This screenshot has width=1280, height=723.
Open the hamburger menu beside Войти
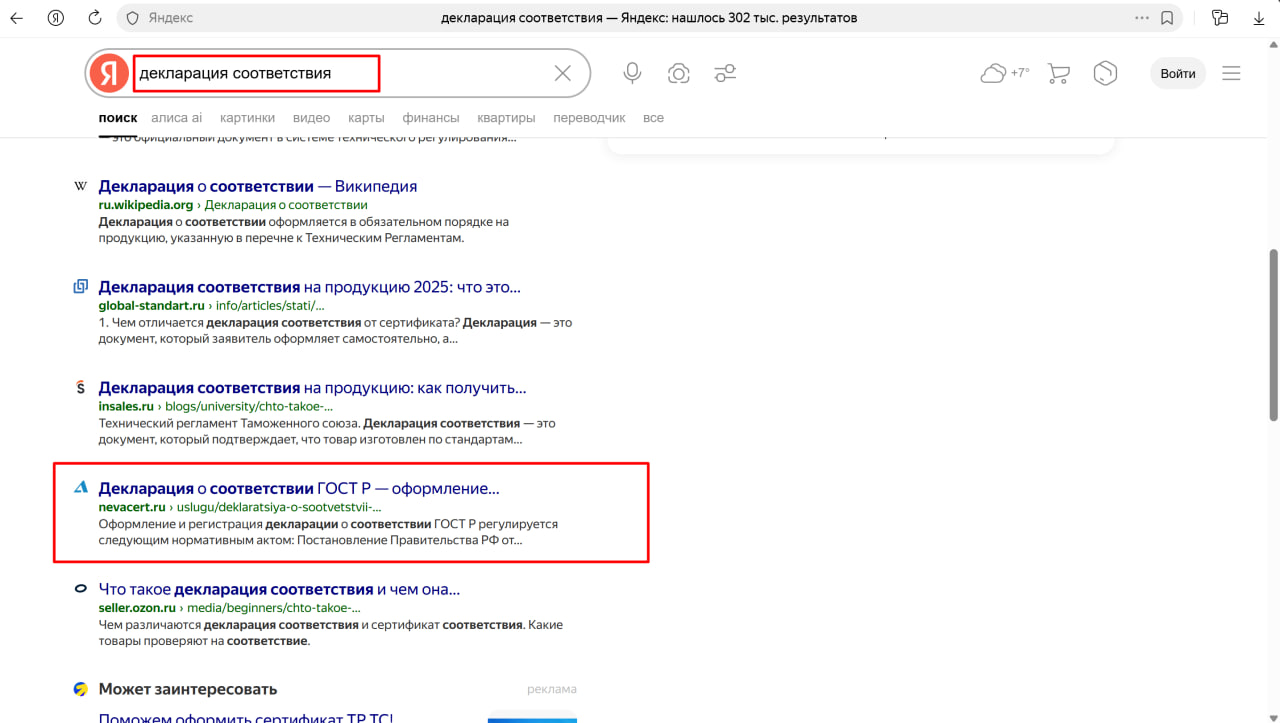1231,73
